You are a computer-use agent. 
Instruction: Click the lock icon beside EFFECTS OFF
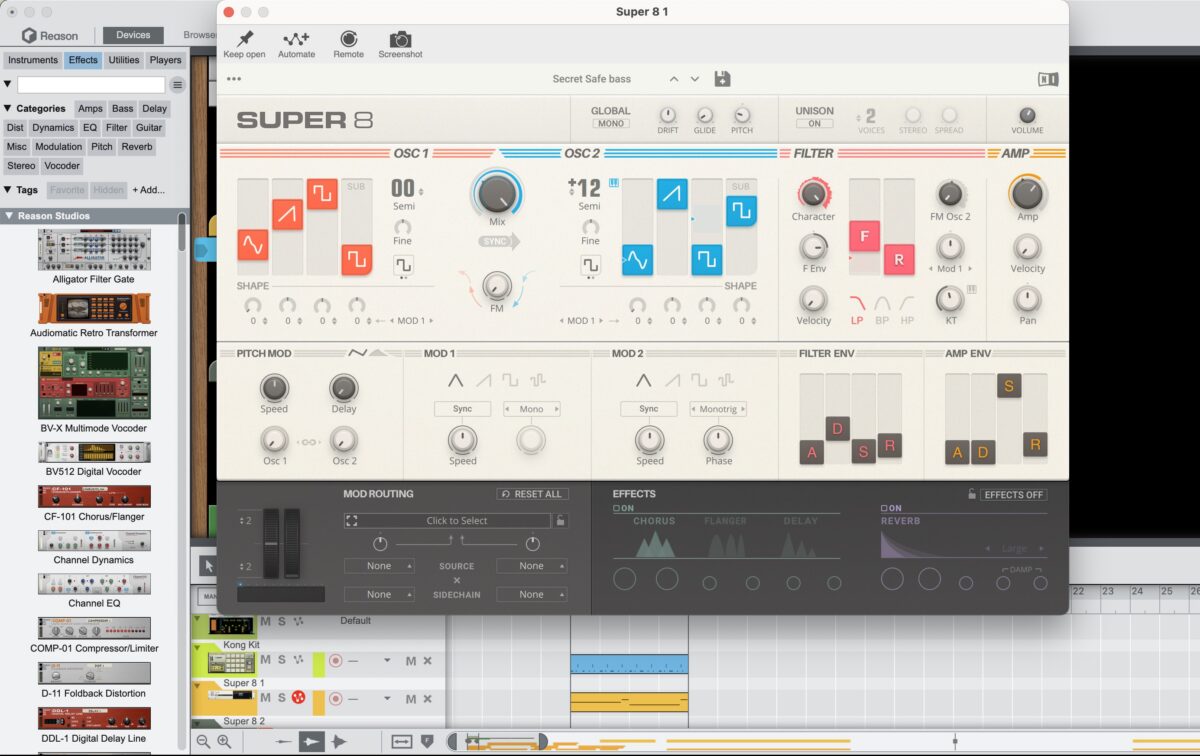click(971, 494)
